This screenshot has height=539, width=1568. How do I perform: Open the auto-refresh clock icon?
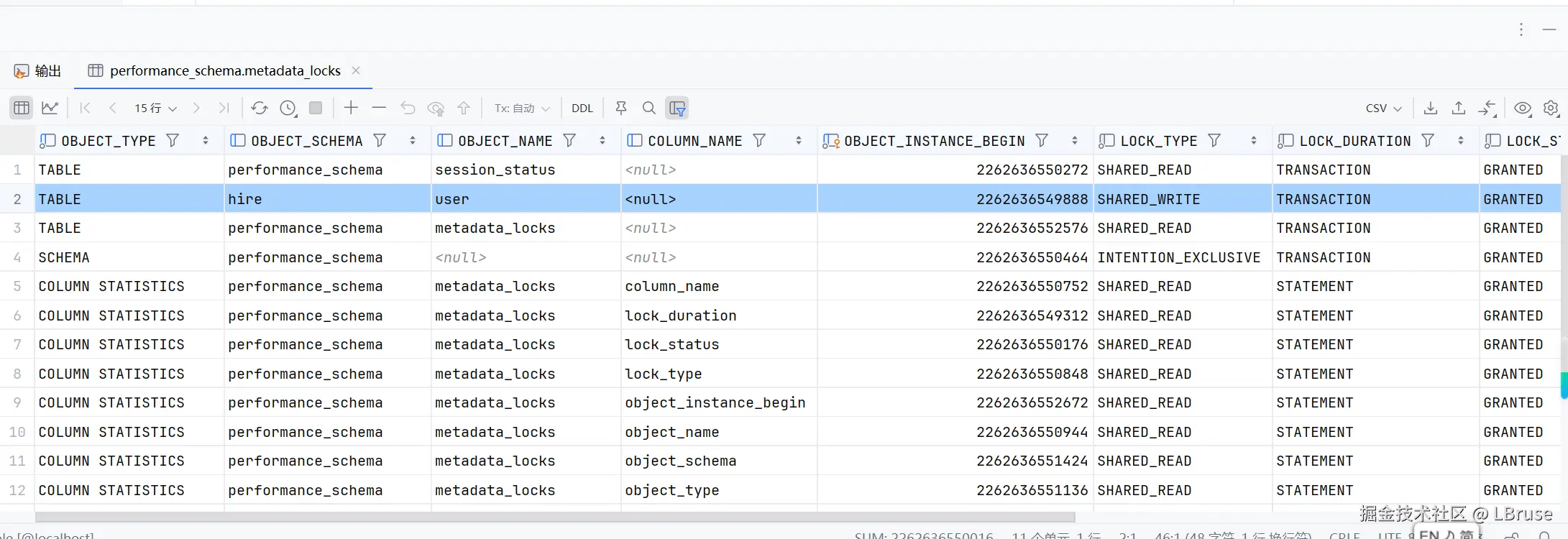click(288, 108)
